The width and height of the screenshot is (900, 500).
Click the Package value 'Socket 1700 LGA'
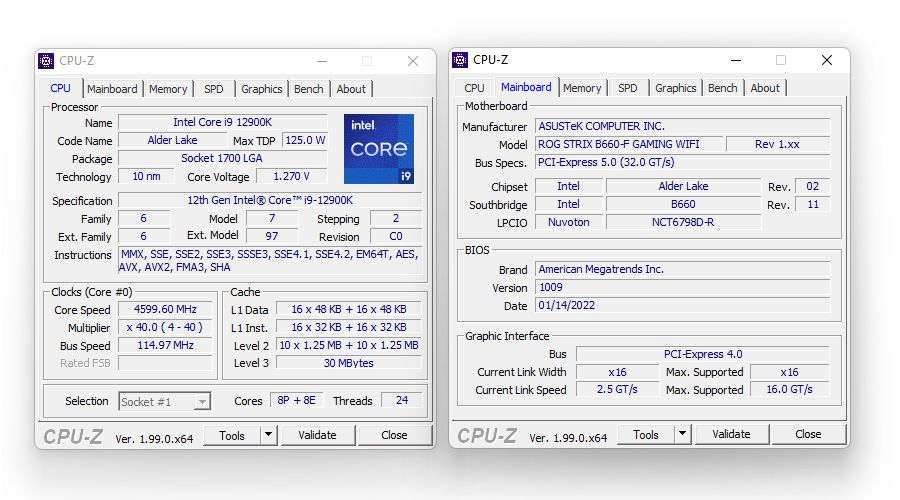tap(223, 158)
